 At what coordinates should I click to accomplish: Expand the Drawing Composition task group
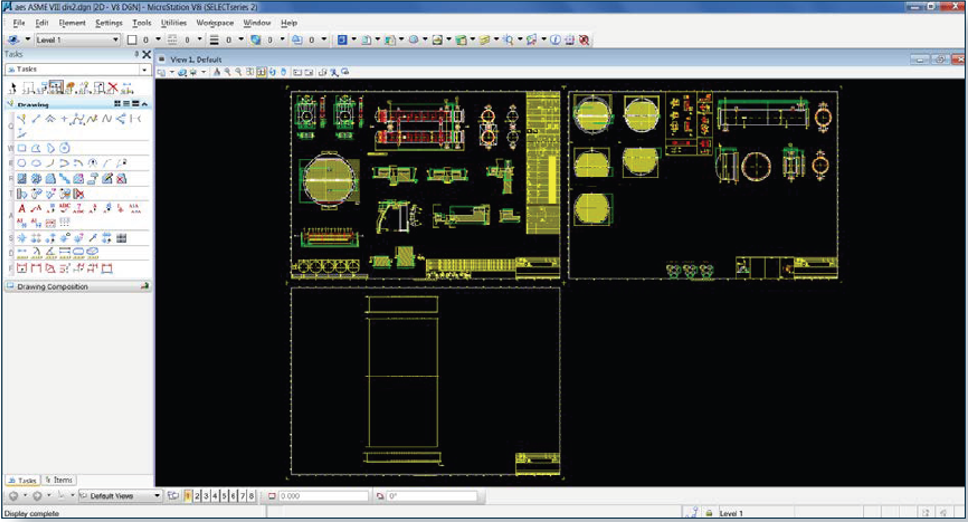pyautogui.click(x=52, y=287)
